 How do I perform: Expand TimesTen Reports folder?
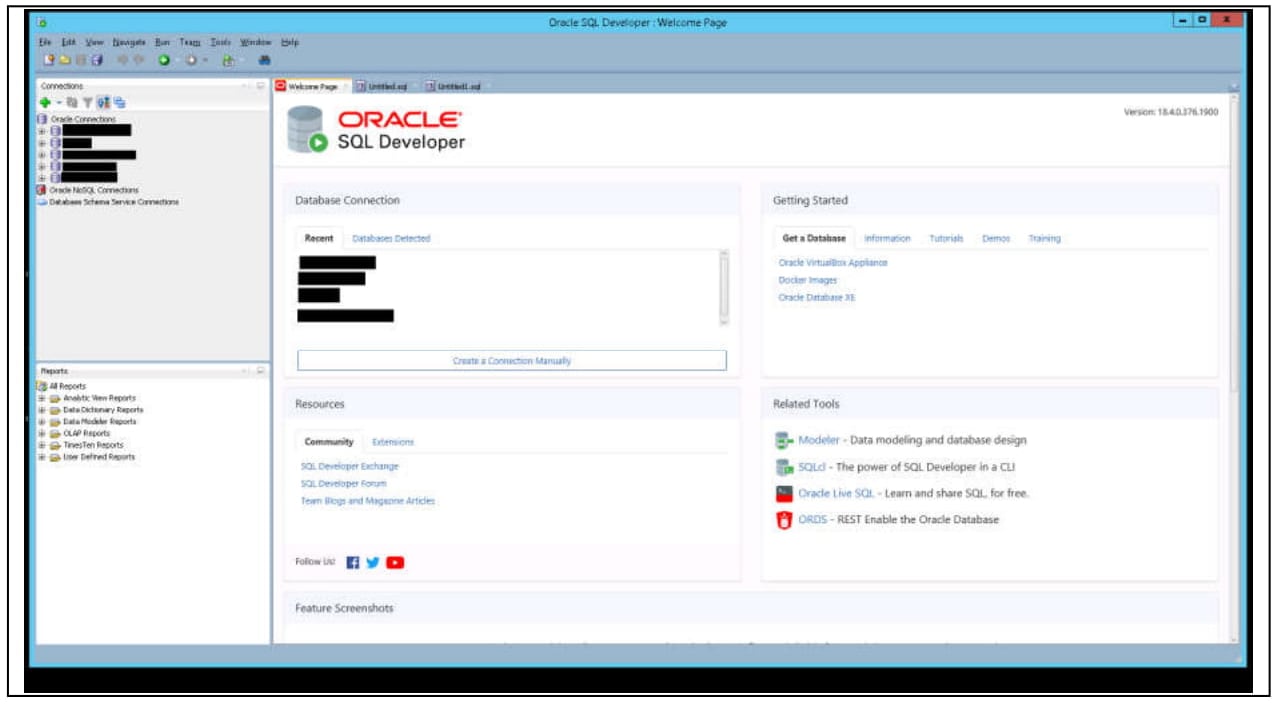point(42,445)
